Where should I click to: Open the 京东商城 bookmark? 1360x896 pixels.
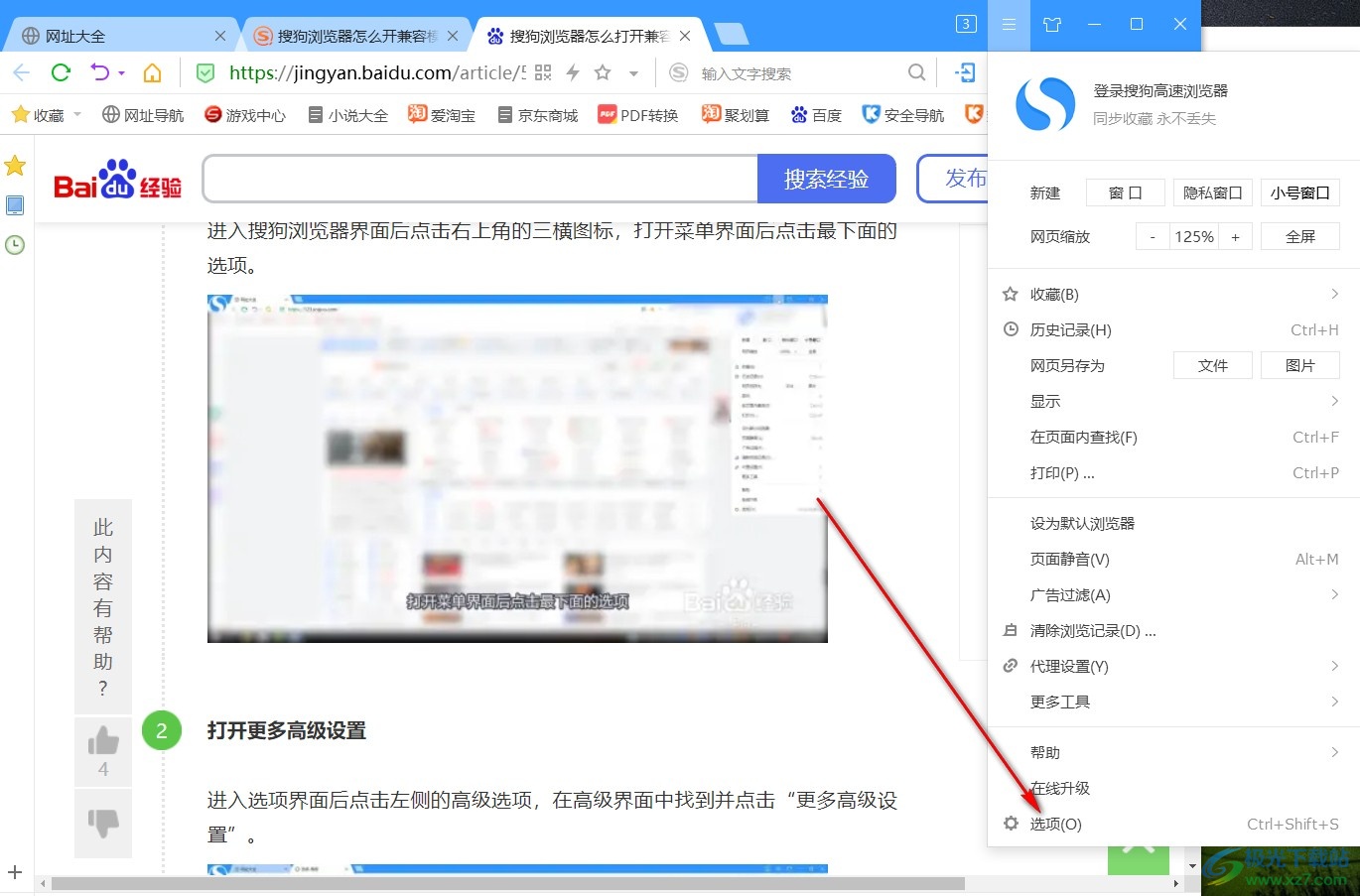pos(538,115)
